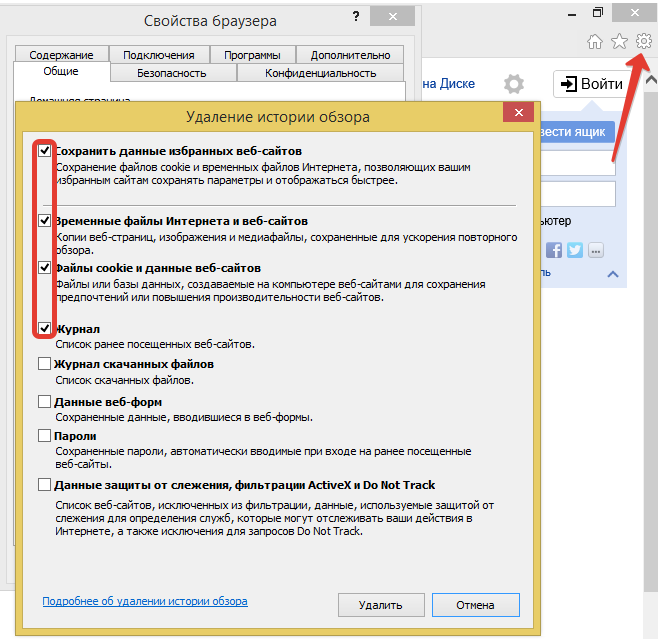
Task: Open the на Диске link
Action: (x=449, y=84)
